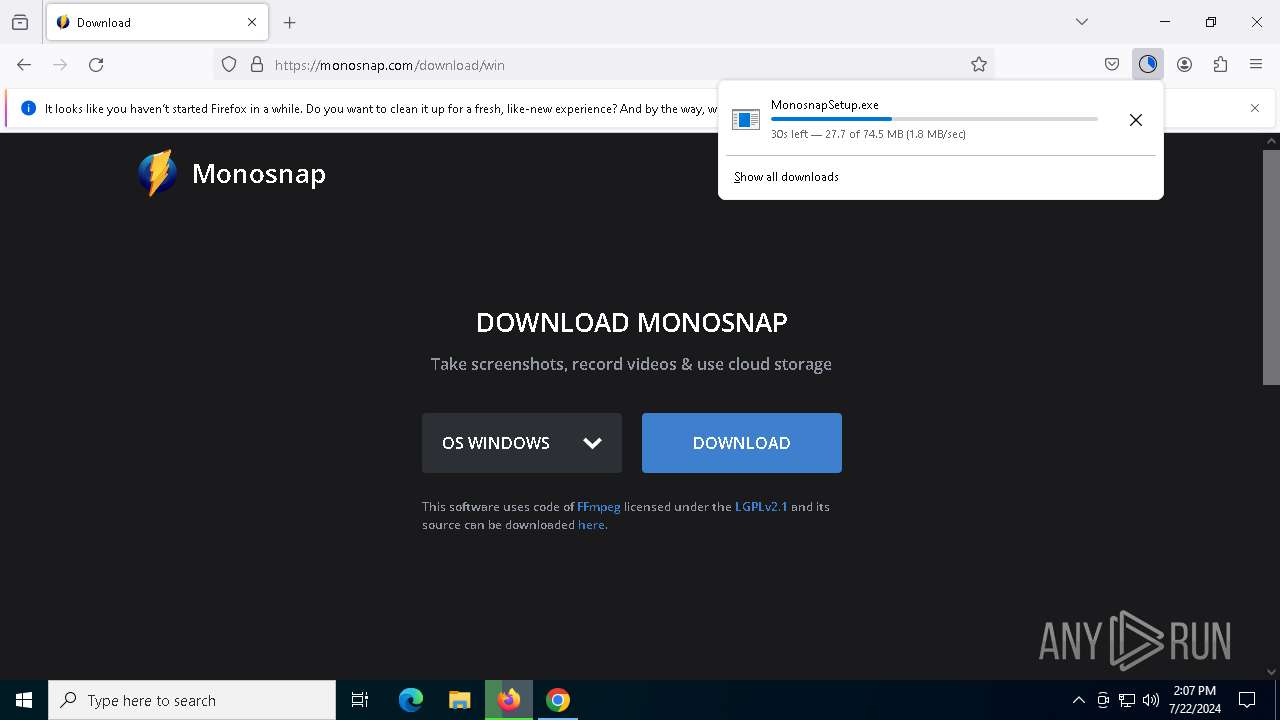This screenshot has height=720, width=1280.
Task: Expand the OS WINDOWS selector
Action: click(x=522, y=443)
